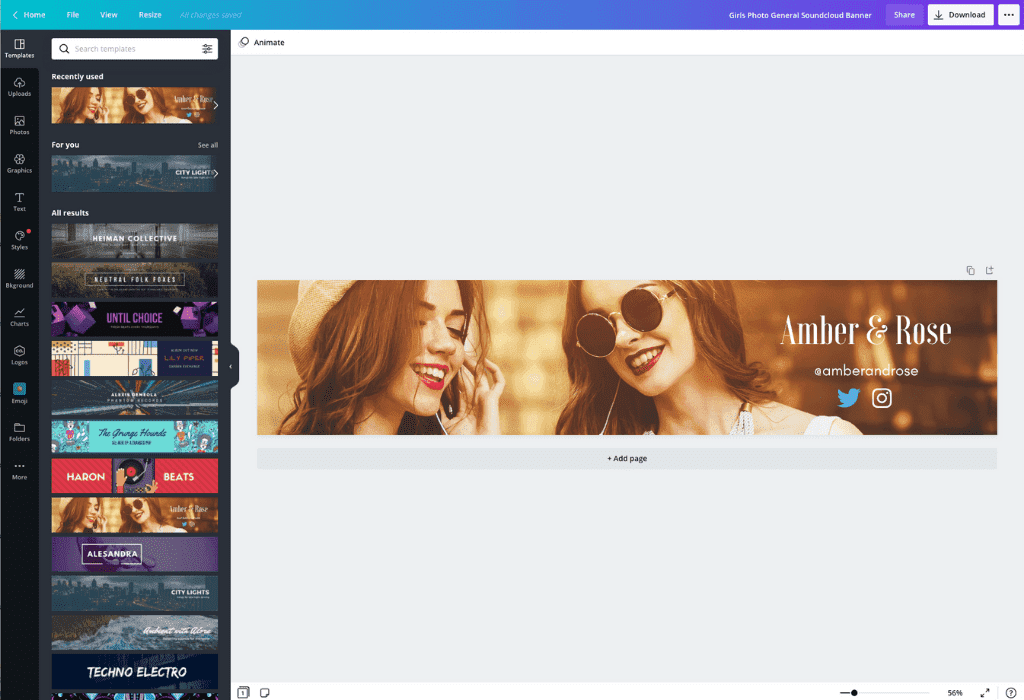This screenshot has width=1024, height=700.
Task: Open the File menu
Action: (x=72, y=14)
